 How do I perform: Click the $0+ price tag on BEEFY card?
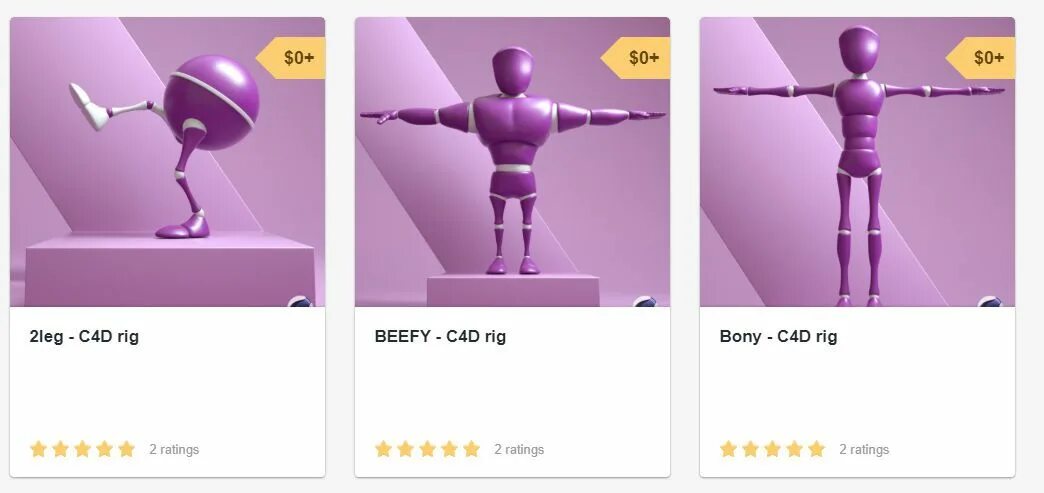click(x=636, y=58)
